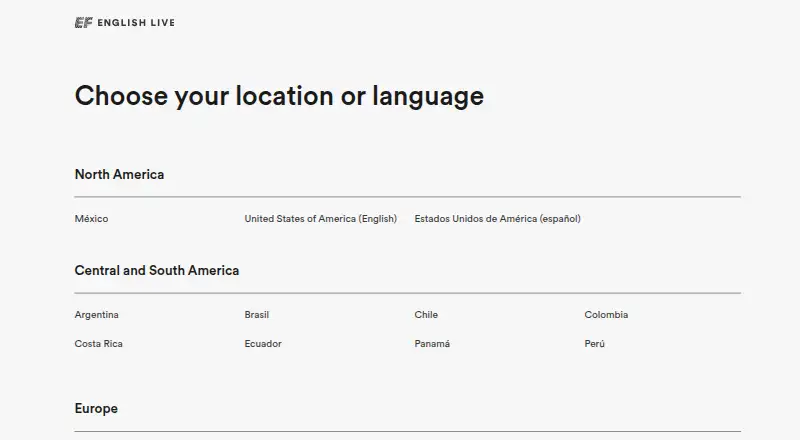Choose Estados Unidos de América (español)
The width and height of the screenshot is (800, 440).
(x=497, y=218)
